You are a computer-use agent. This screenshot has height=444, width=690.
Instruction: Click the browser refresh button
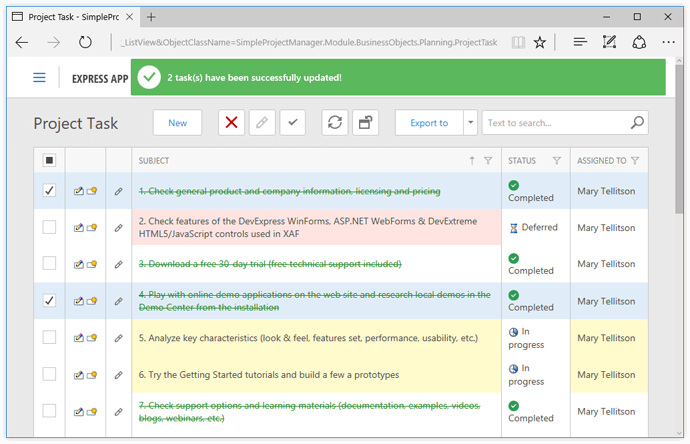[85, 42]
